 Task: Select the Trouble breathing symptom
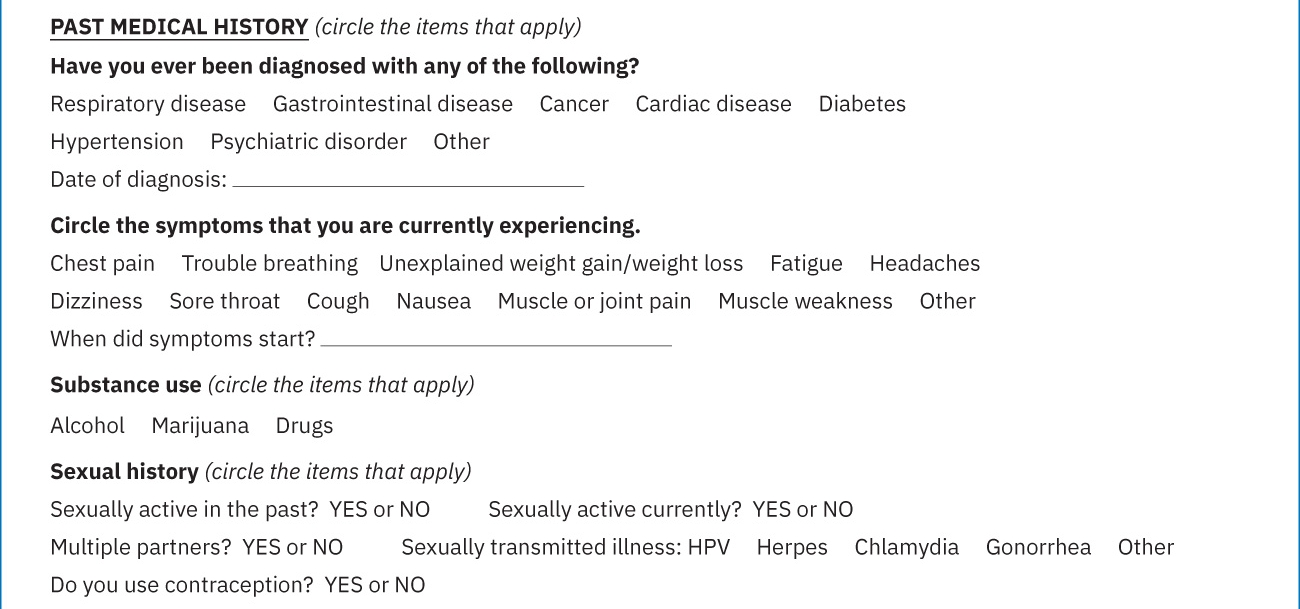point(270,264)
